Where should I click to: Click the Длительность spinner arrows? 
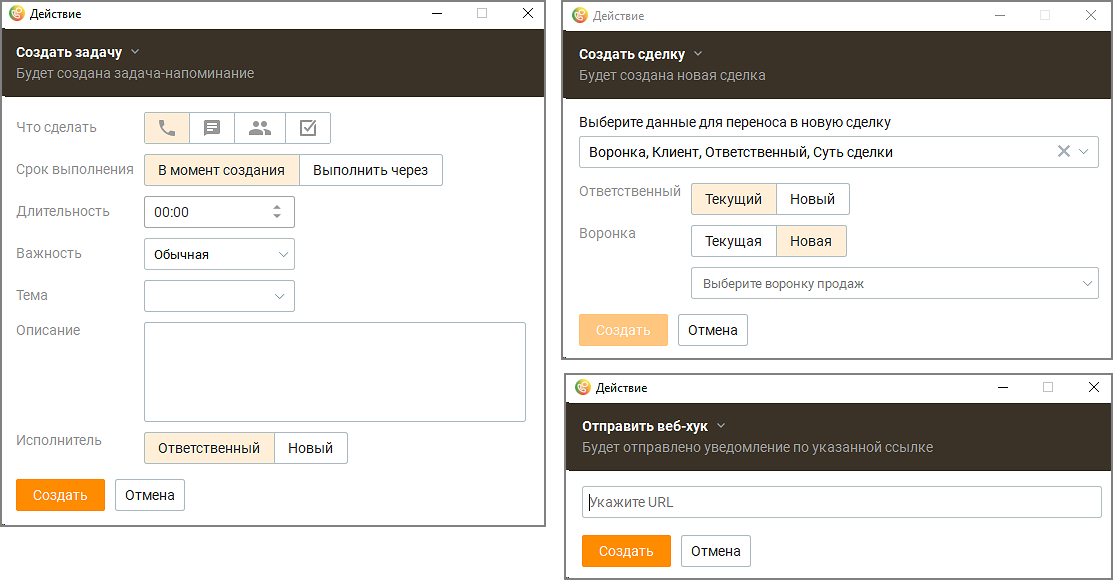point(277,211)
